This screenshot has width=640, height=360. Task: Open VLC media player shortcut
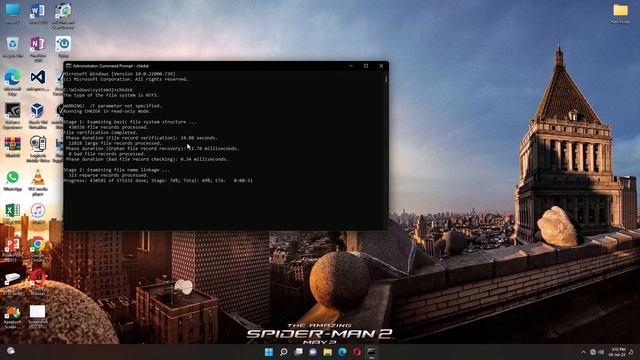point(38,182)
